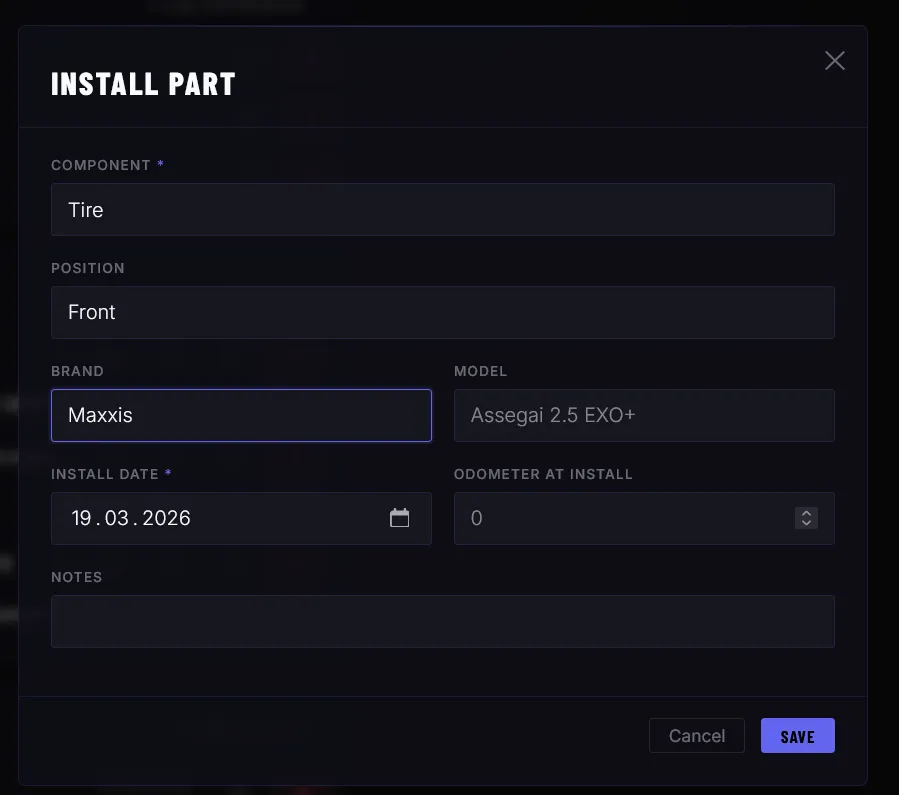This screenshot has width=899, height=795.
Task: Focus the Brand field containing Maxxis
Action: (x=241, y=415)
